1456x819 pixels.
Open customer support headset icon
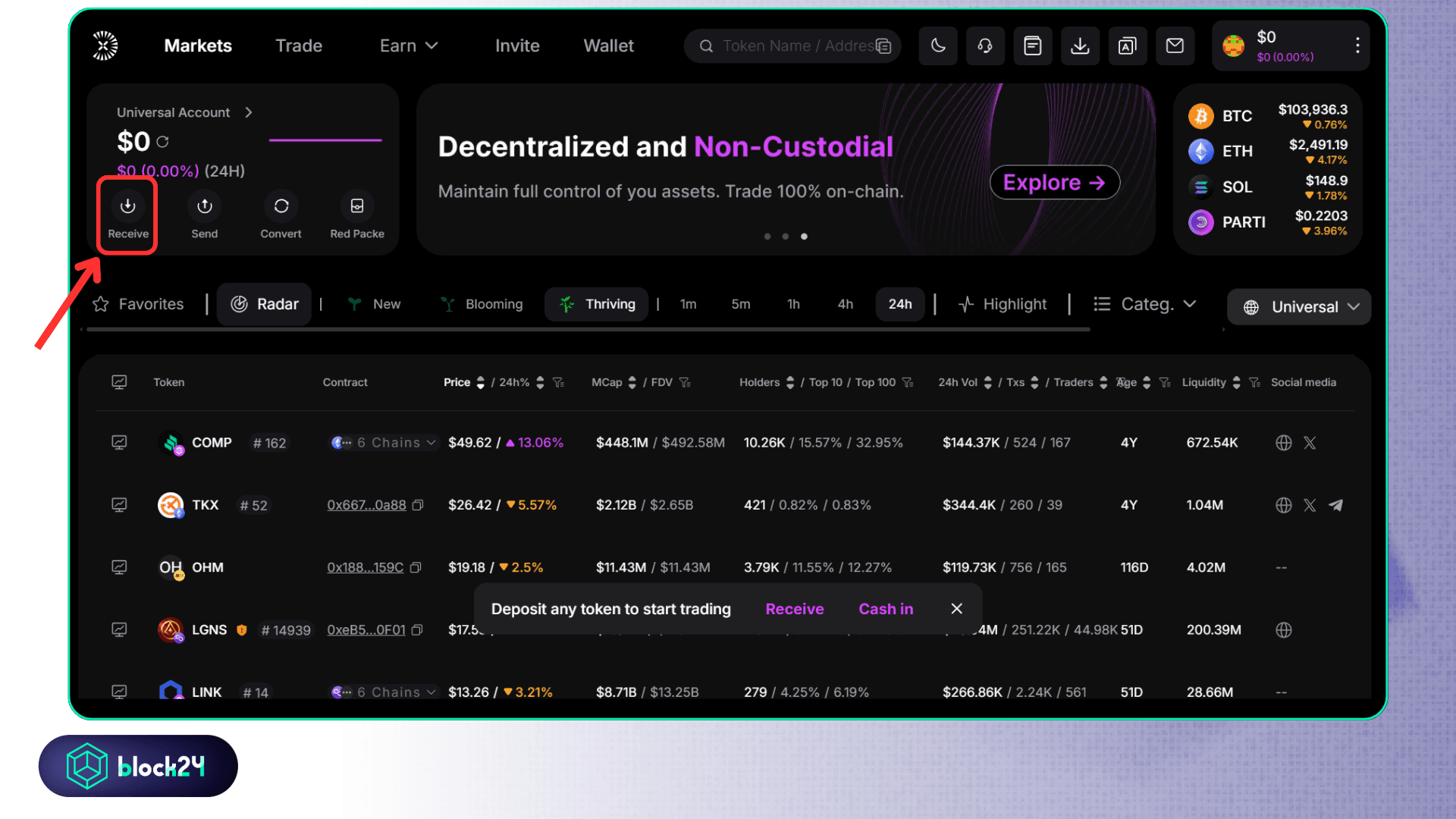click(985, 45)
